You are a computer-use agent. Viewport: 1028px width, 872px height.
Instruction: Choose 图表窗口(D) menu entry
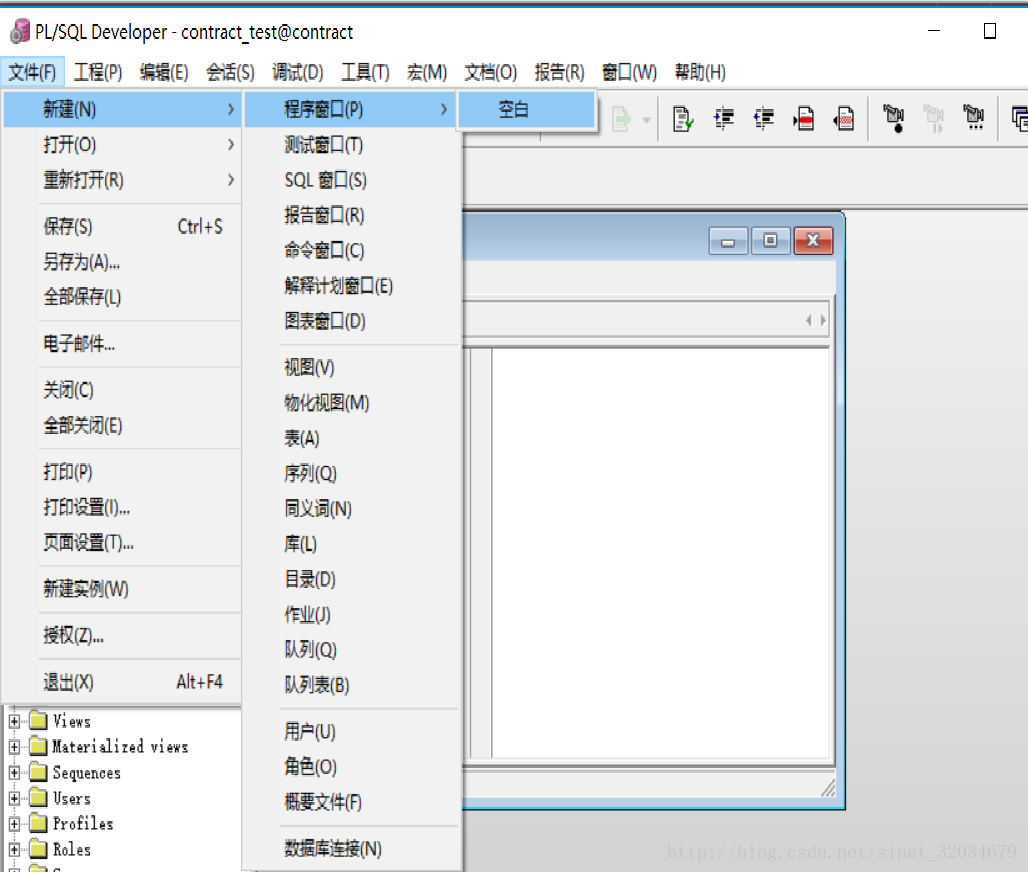click(351, 321)
